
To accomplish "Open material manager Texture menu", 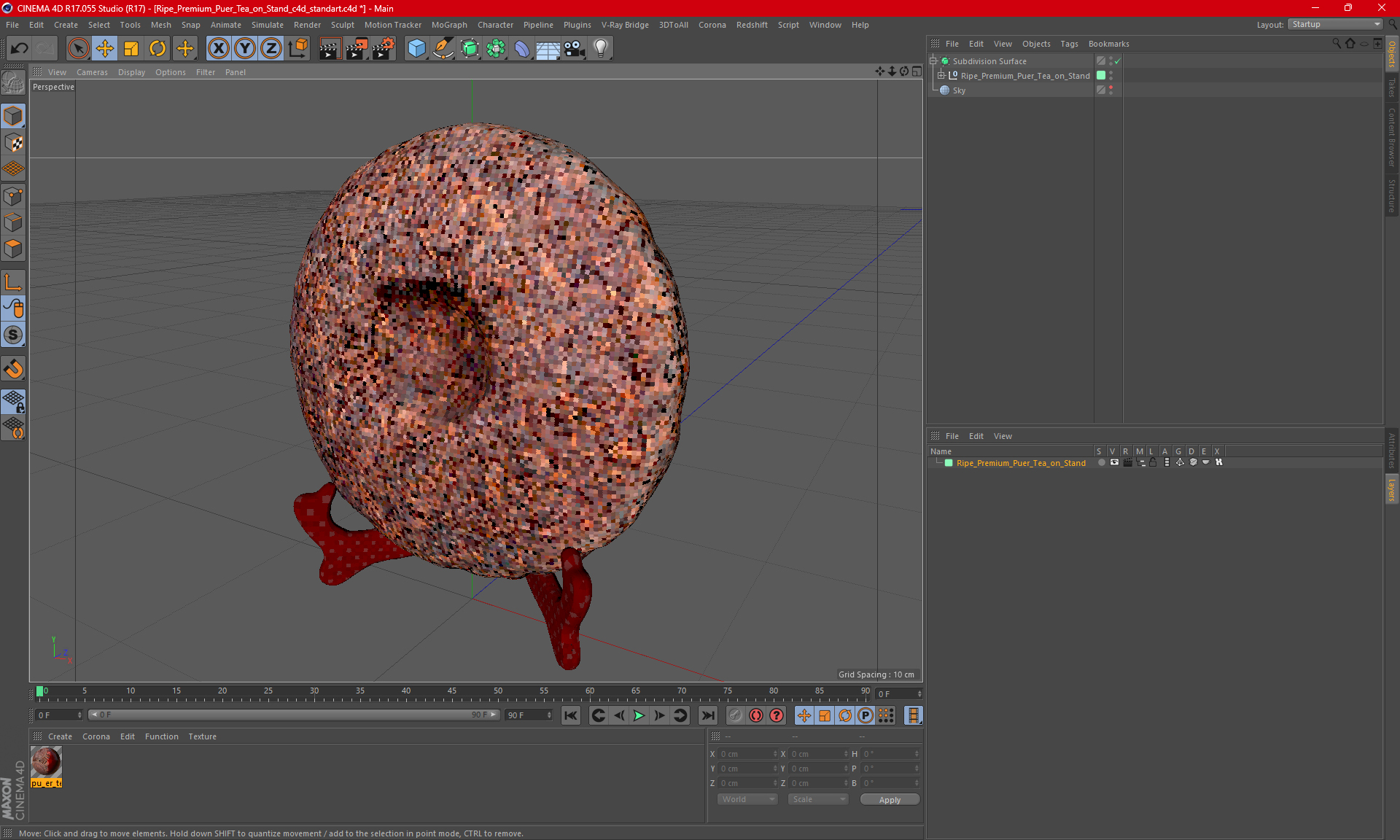I will (x=202, y=736).
